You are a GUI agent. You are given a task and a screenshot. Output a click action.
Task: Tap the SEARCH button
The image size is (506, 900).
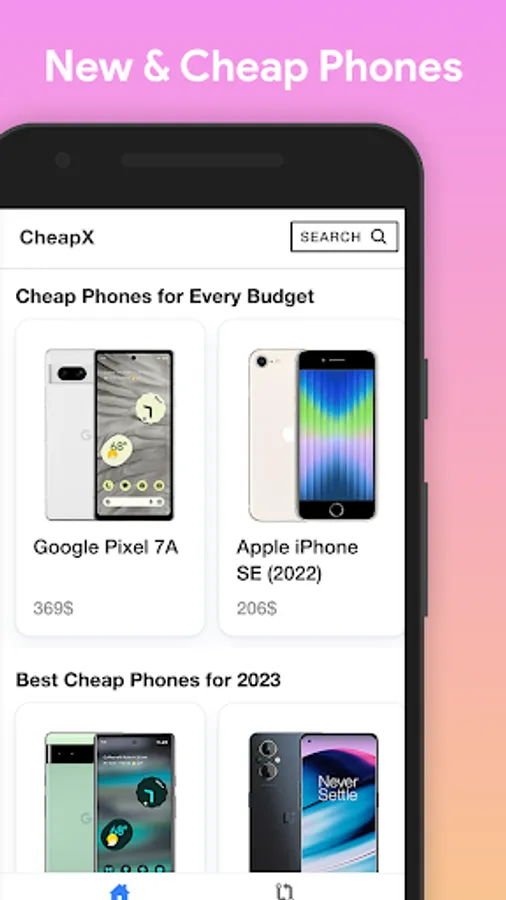tap(344, 236)
